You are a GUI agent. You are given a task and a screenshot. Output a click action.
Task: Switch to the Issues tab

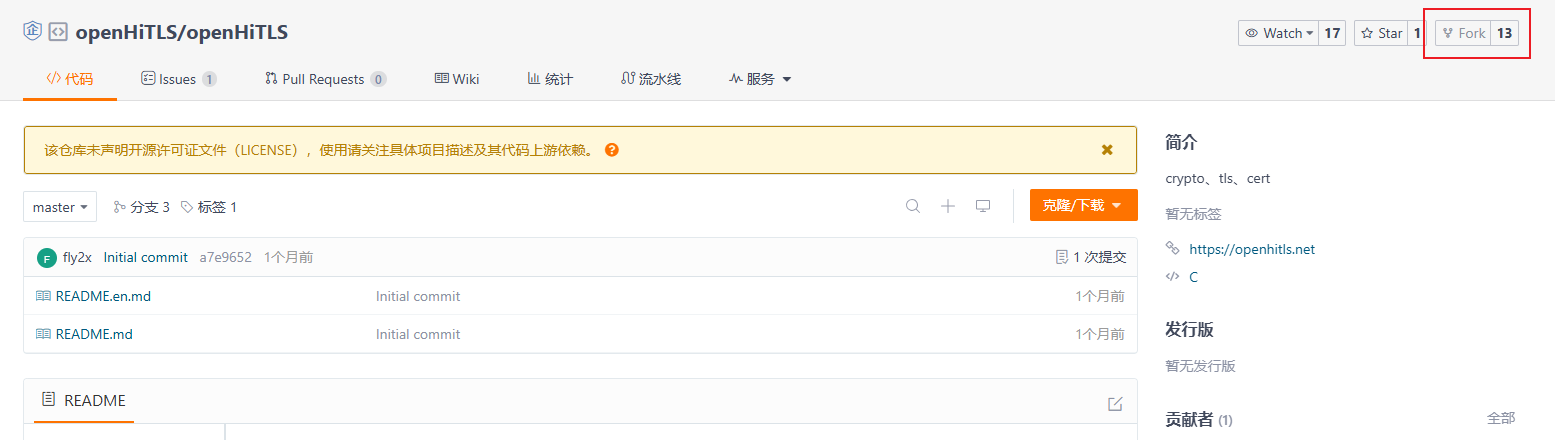pyautogui.click(x=178, y=79)
